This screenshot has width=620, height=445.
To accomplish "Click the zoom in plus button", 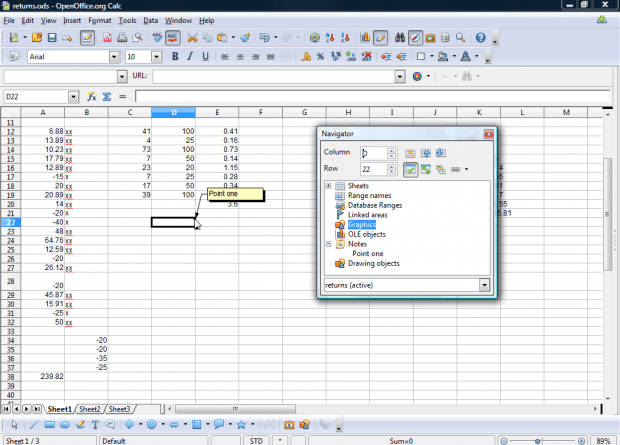I will (x=581, y=441).
